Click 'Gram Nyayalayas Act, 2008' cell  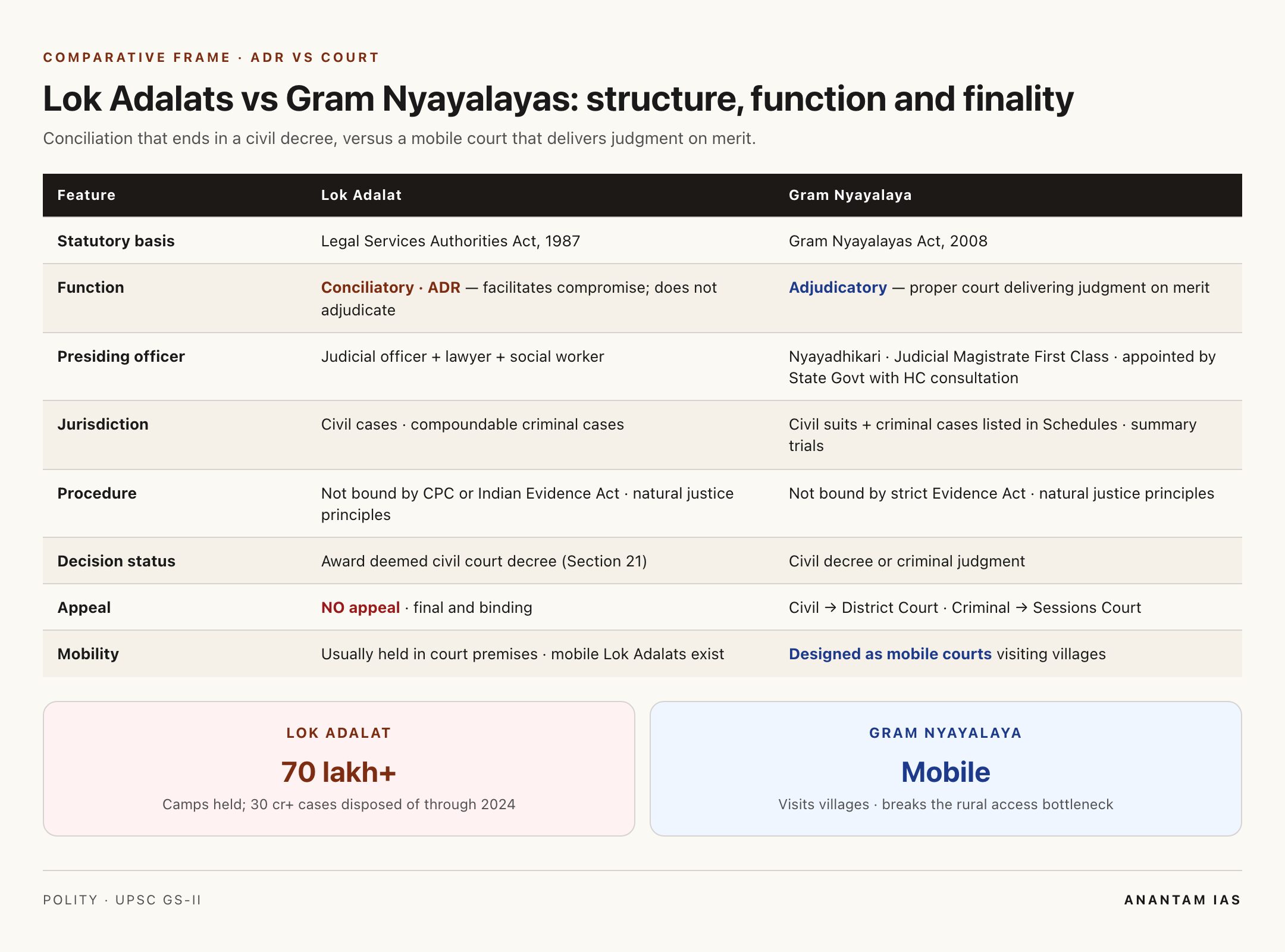tap(888, 241)
